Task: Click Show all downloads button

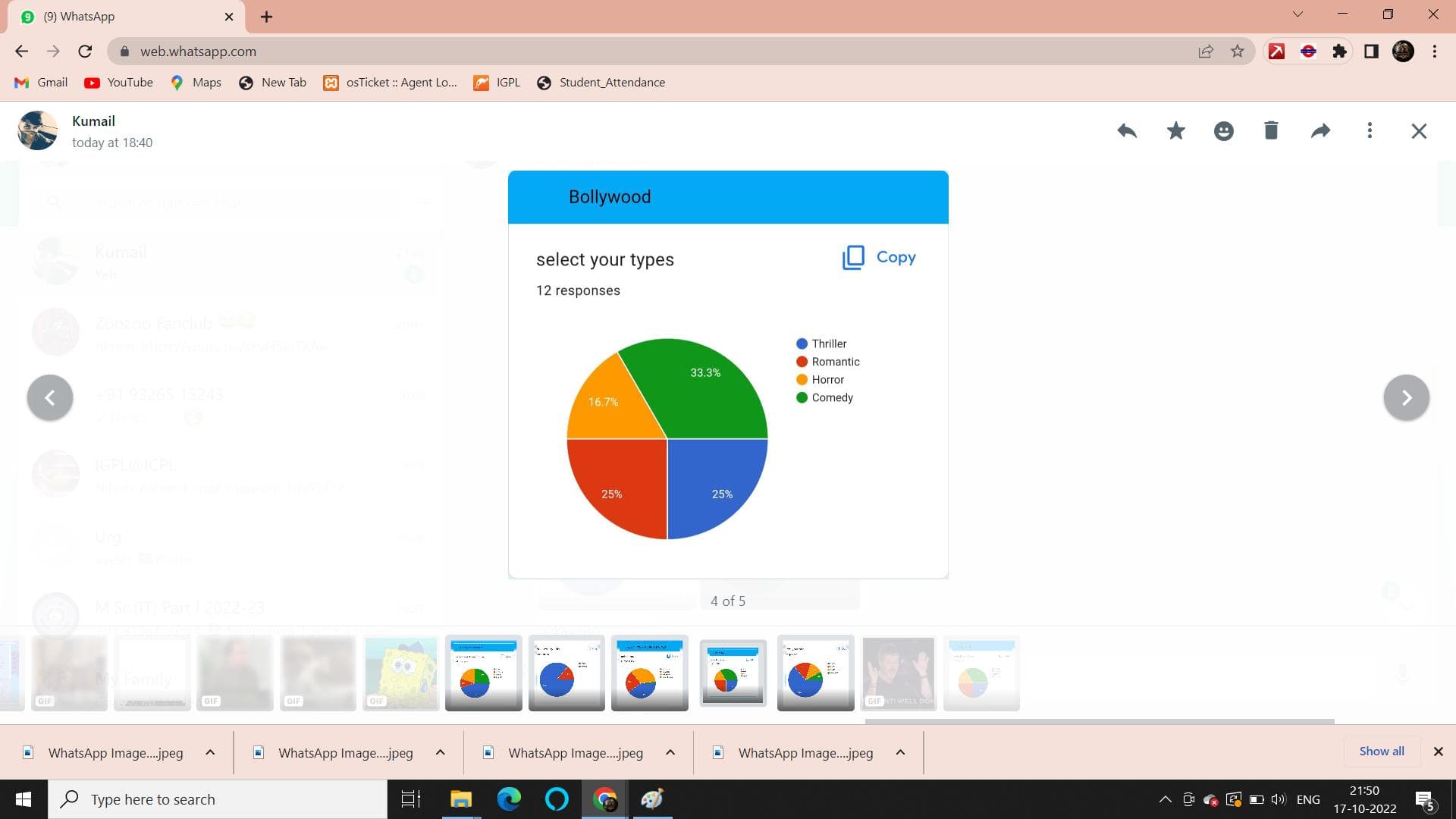Action: click(x=1381, y=751)
